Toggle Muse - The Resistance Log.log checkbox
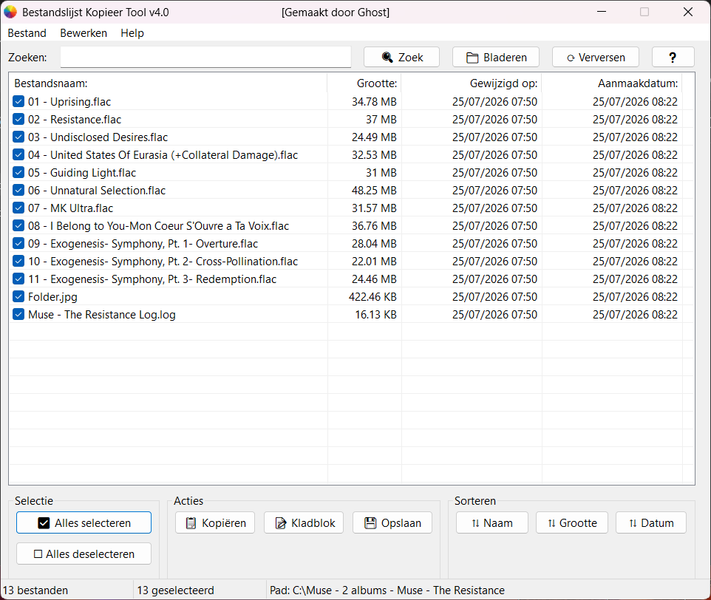 [19, 314]
